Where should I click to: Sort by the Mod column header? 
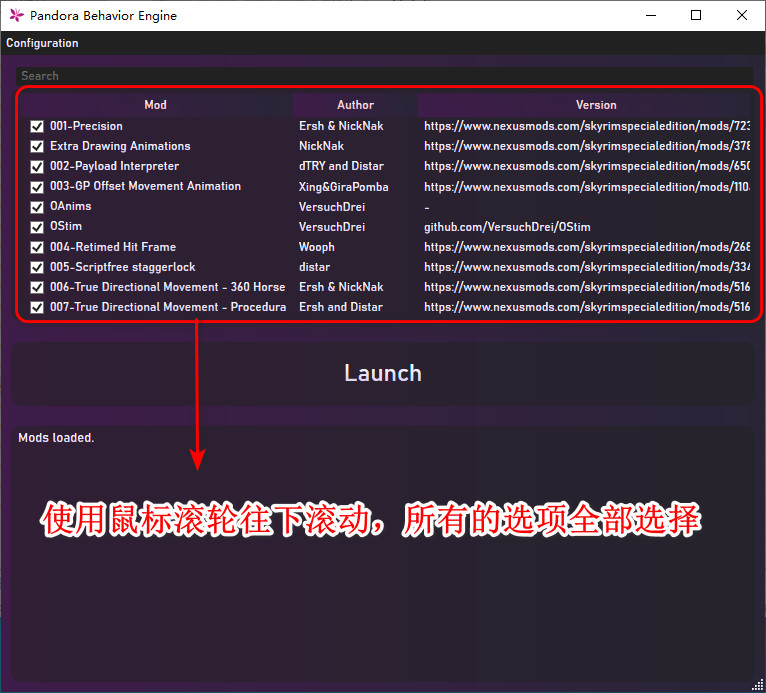155,105
